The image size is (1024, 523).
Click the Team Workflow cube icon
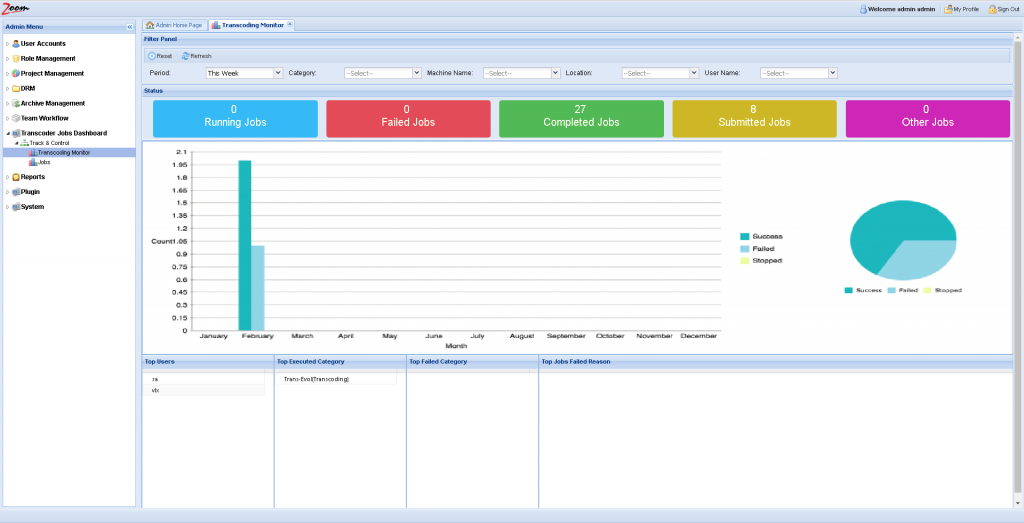[x=16, y=118]
